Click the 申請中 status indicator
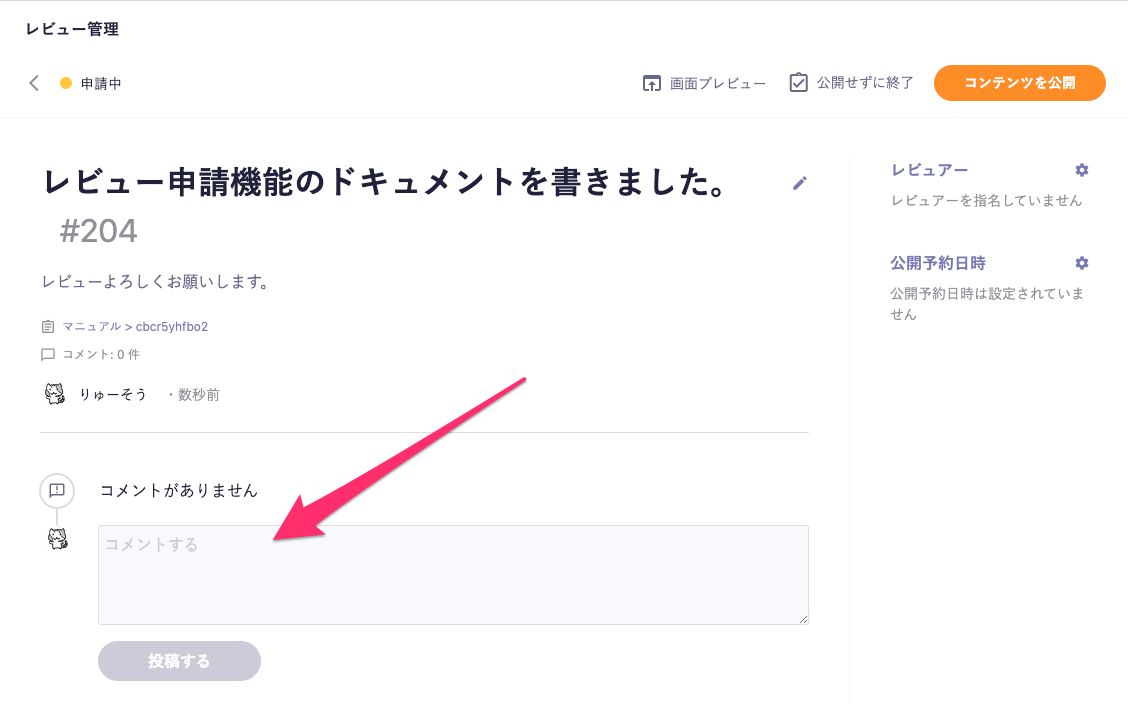This screenshot has height=707, width=1128. pyautogui.click(x=91, y=83)
